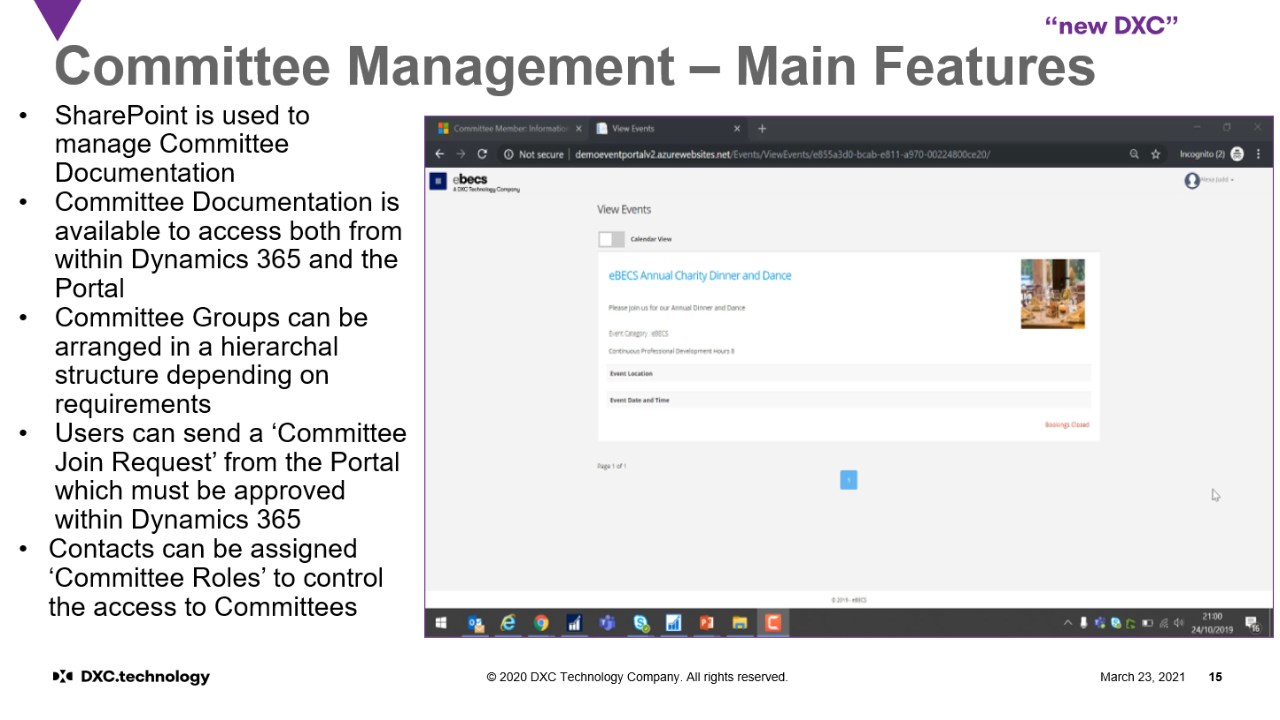Open PowerPoint from the taskbar
This screenshot has height=720, width=1280.
pos(706,623)
